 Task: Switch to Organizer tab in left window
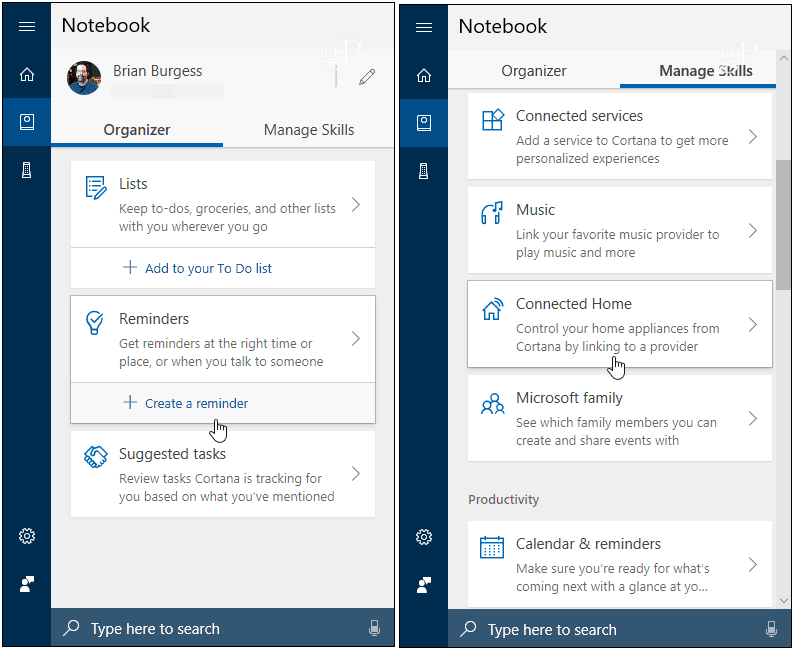coord(137,130)
